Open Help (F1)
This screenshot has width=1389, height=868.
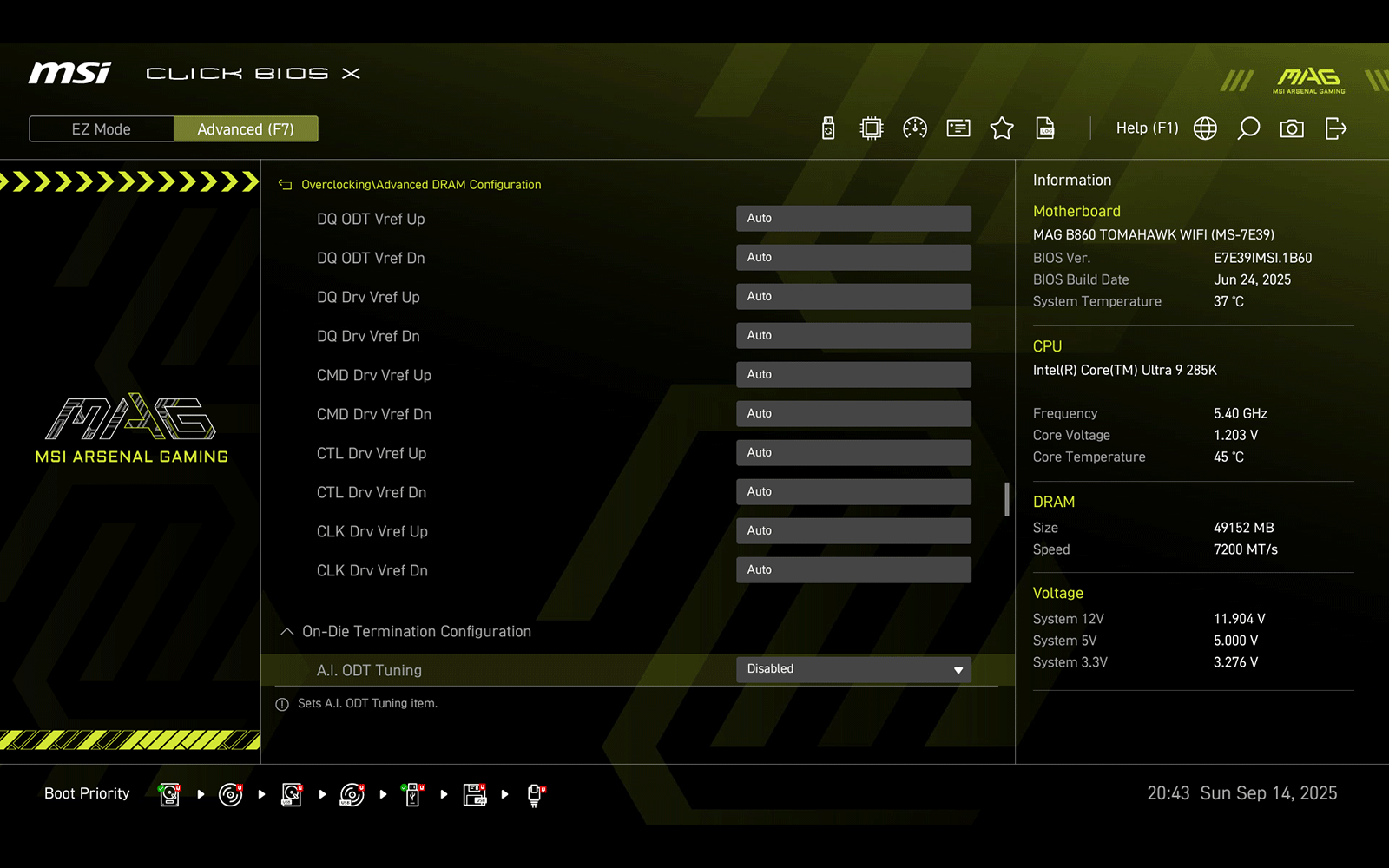coord(1147,128)
